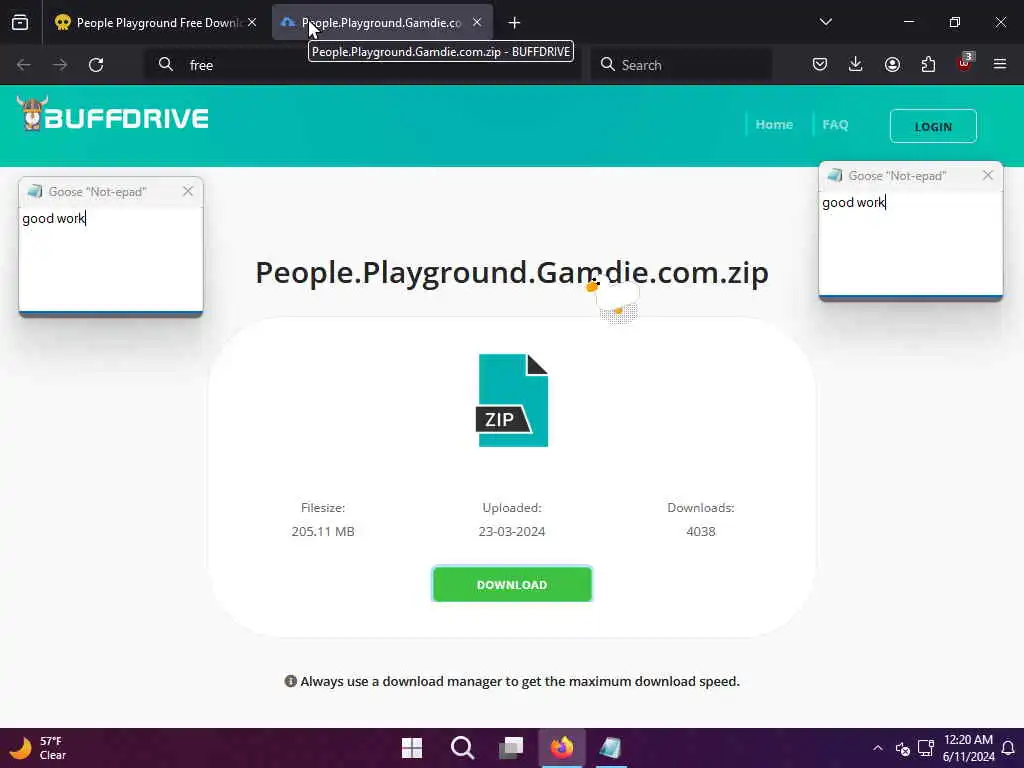Open Windows taskbar Search

click(x=462, y=748)
